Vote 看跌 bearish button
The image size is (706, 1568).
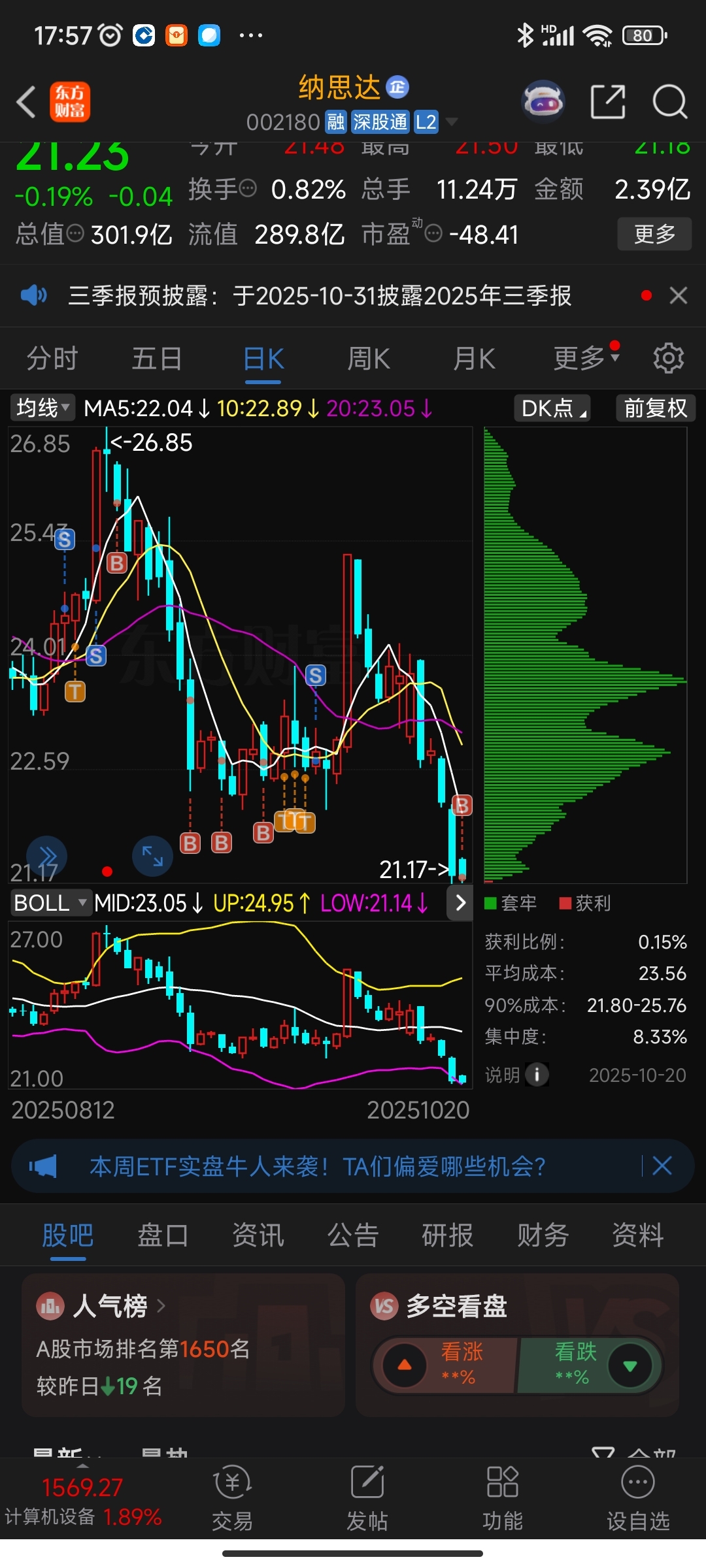(590, 1365)
